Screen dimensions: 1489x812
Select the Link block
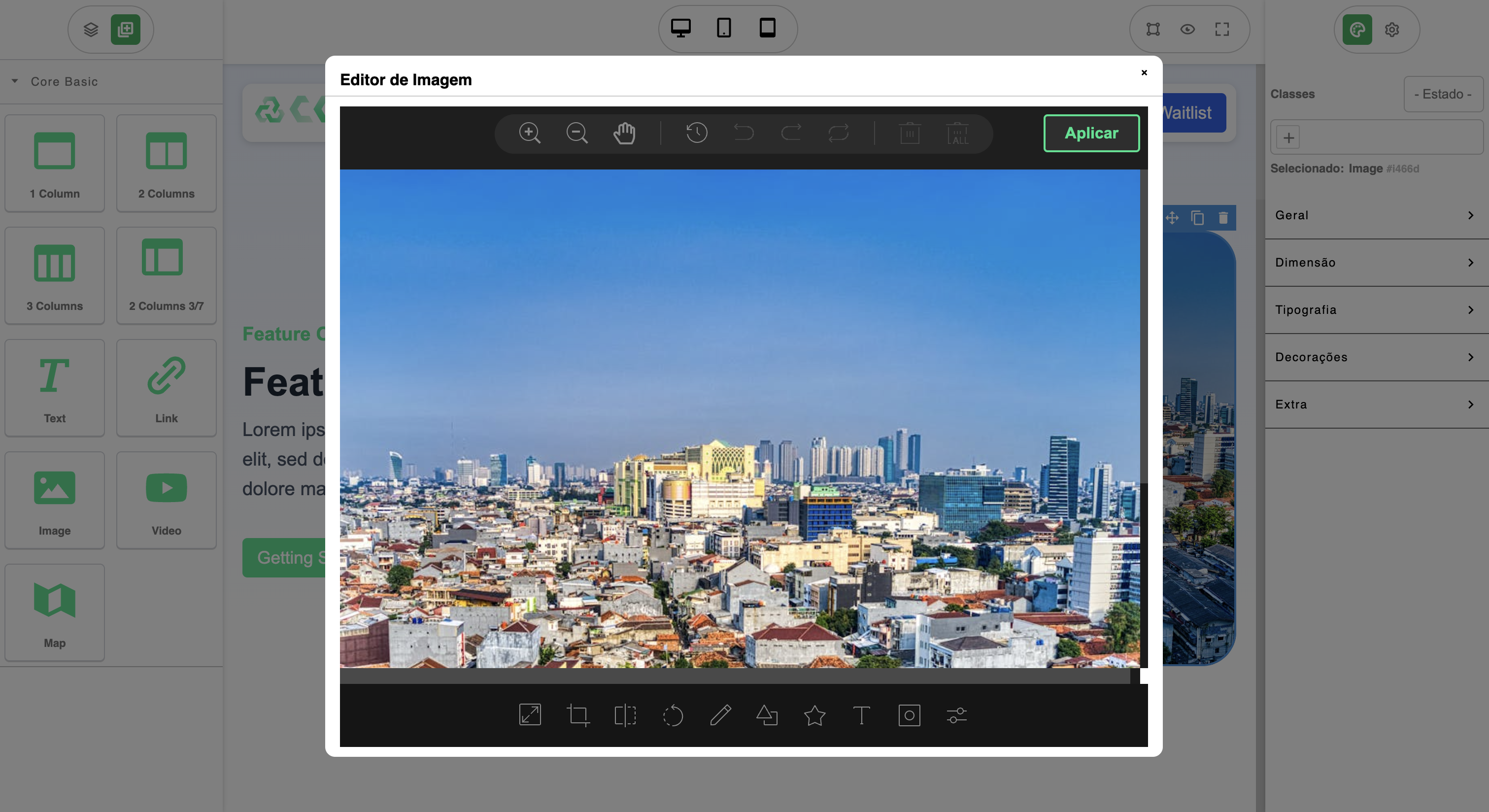(167, 388)
